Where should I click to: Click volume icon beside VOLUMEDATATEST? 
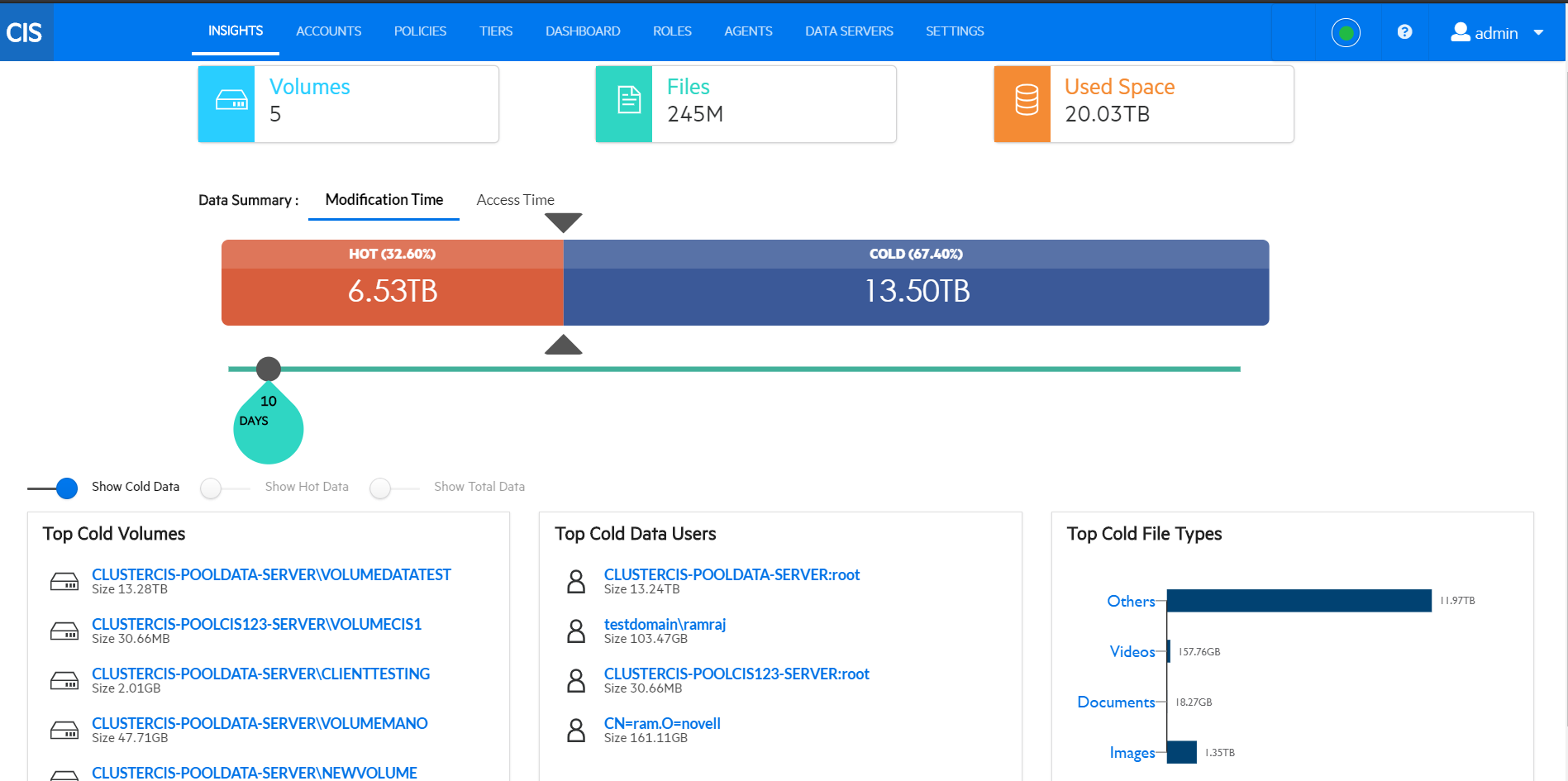pyautogui.click(x=64, y=582)
